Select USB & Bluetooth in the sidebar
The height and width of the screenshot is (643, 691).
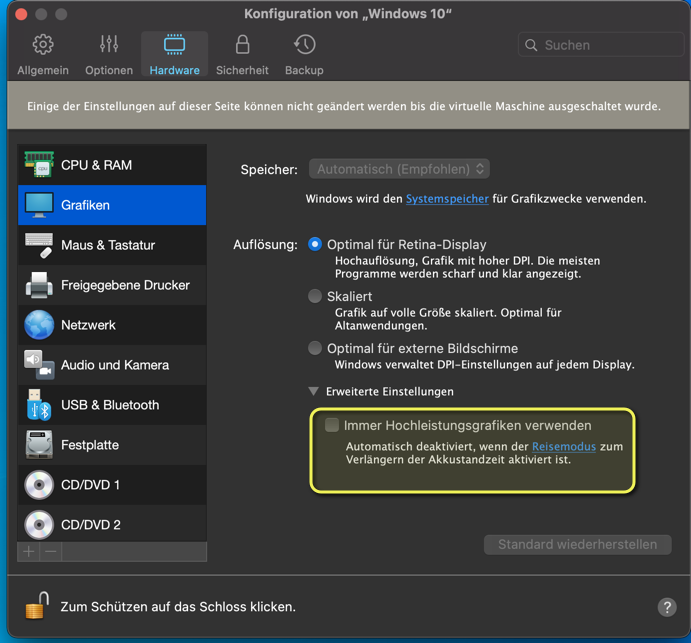pos(112,405)
